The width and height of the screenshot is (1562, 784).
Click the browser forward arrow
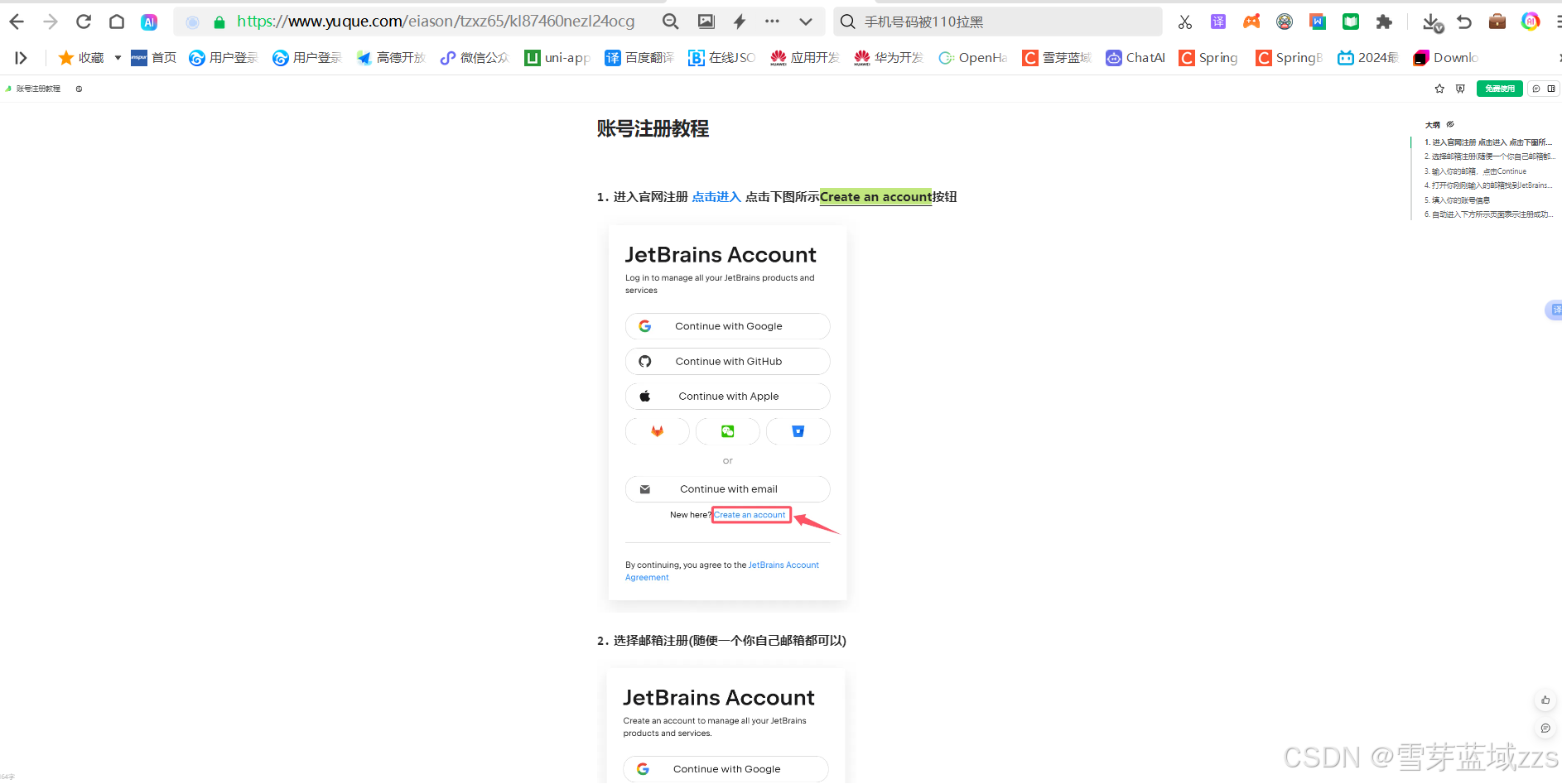coord(51,22)
